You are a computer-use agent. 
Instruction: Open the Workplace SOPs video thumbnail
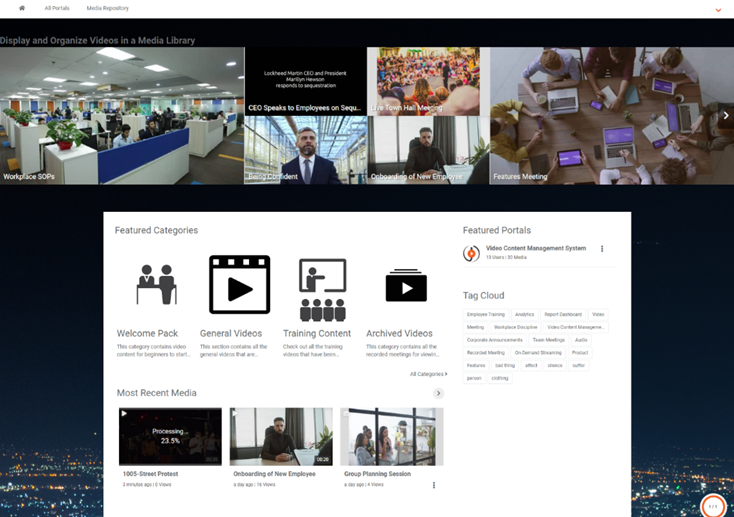click(122, 115)
